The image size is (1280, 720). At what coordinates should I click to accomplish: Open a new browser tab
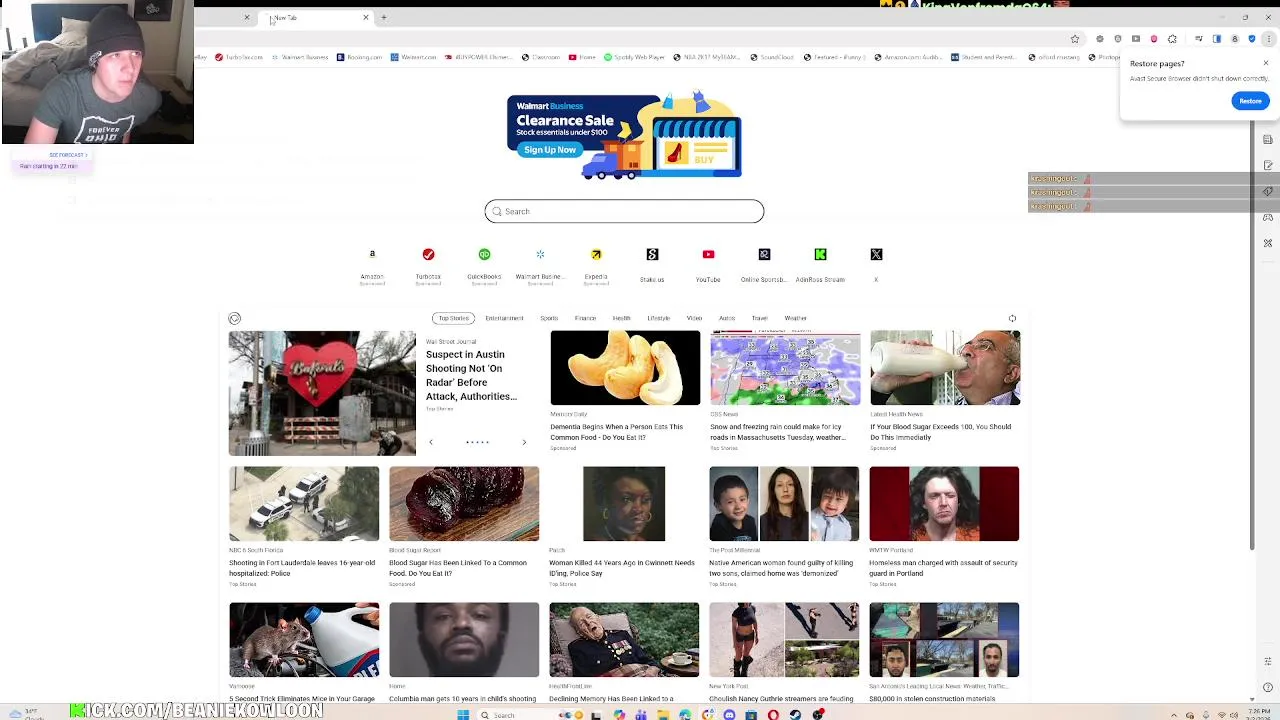pos(384,17)
